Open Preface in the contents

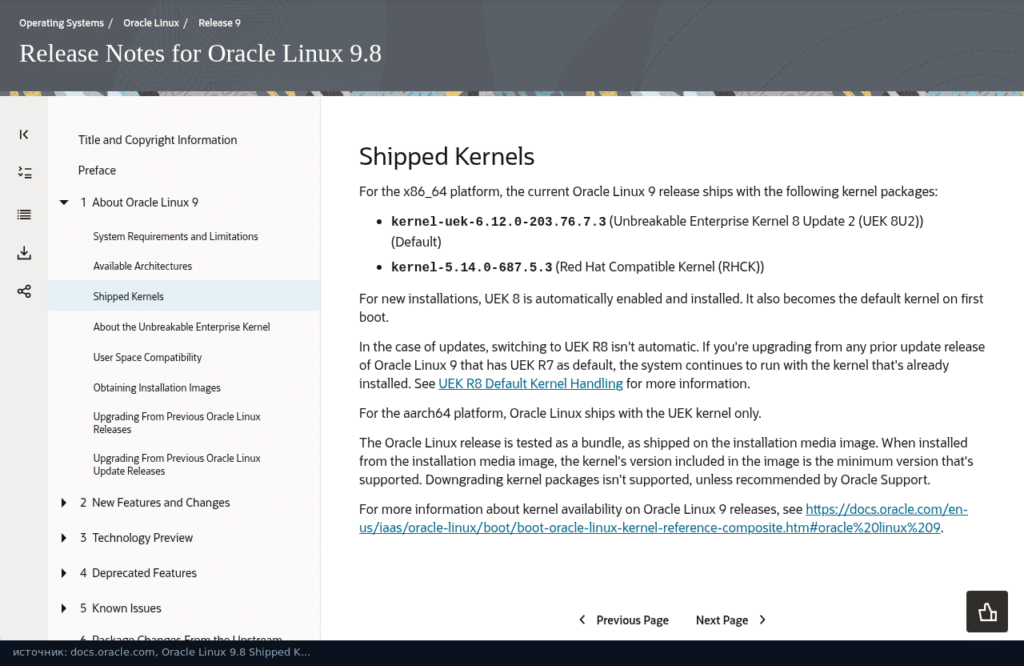97,170
